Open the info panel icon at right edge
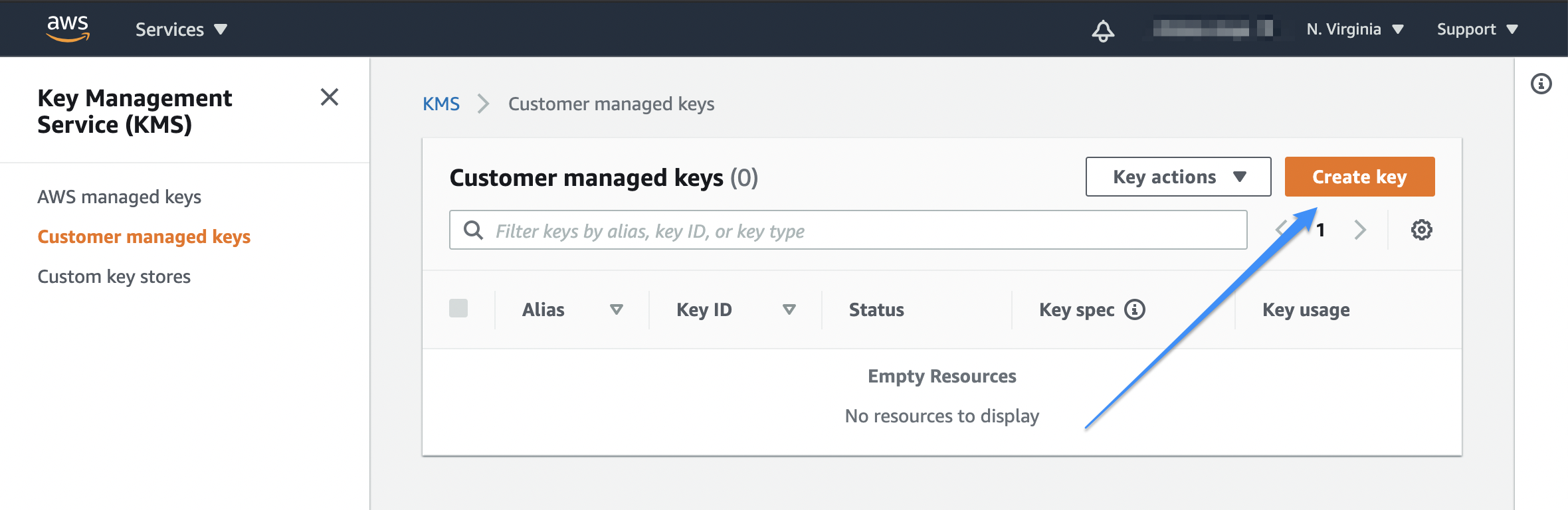 pos(1541,84)
